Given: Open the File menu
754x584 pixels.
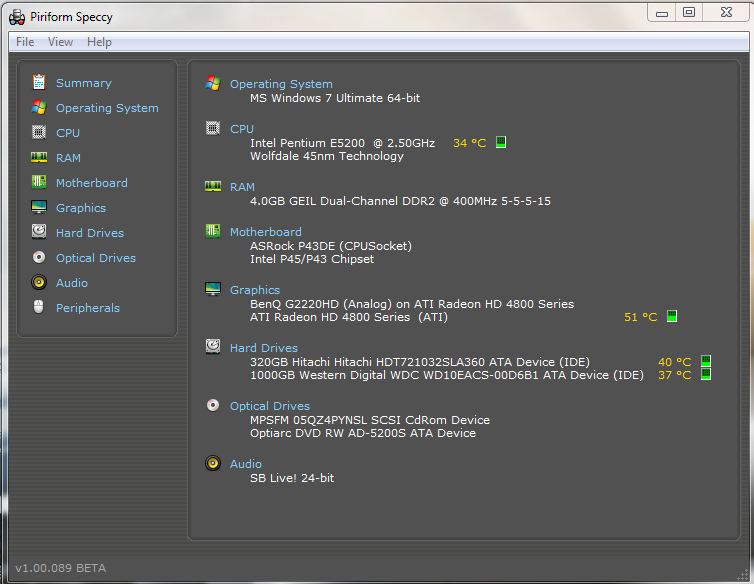Looking at the screenshot, I should (x=25, y=42).
